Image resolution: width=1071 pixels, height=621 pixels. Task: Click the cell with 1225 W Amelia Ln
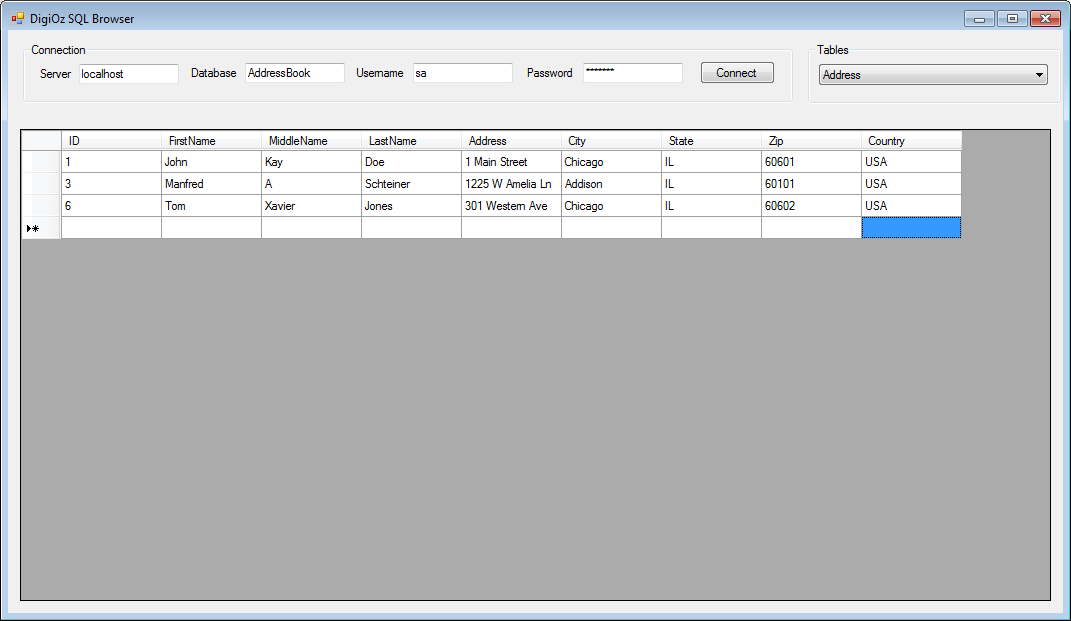pyautogui.click(x=511, y=184)
